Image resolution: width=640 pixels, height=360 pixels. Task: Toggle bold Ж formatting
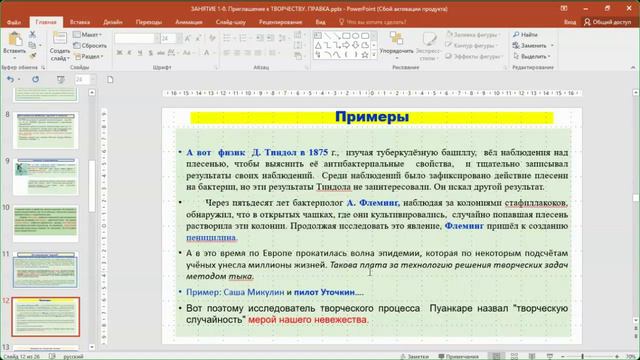pos(119,53)
